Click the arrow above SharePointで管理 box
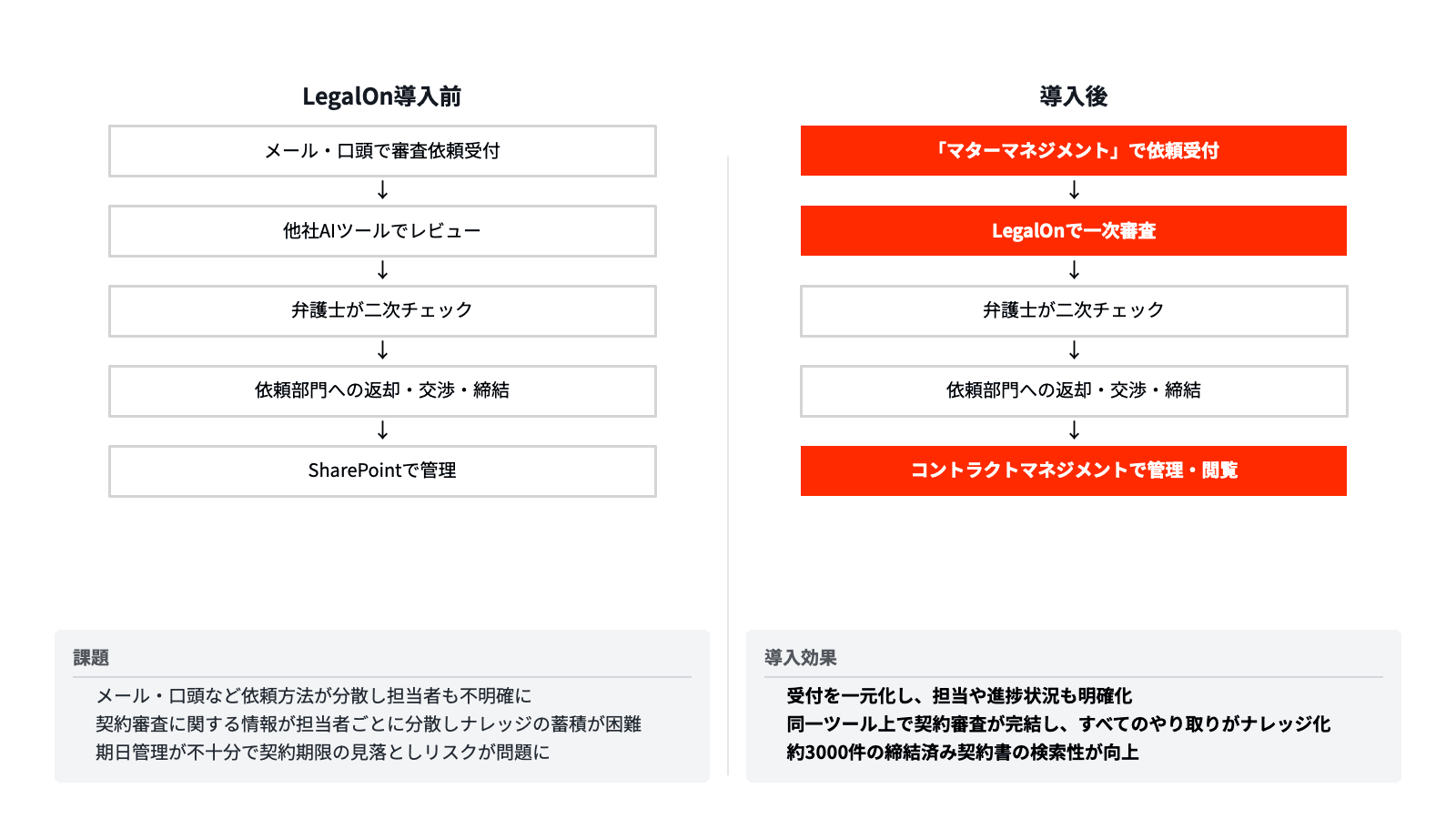 [382, 430]
